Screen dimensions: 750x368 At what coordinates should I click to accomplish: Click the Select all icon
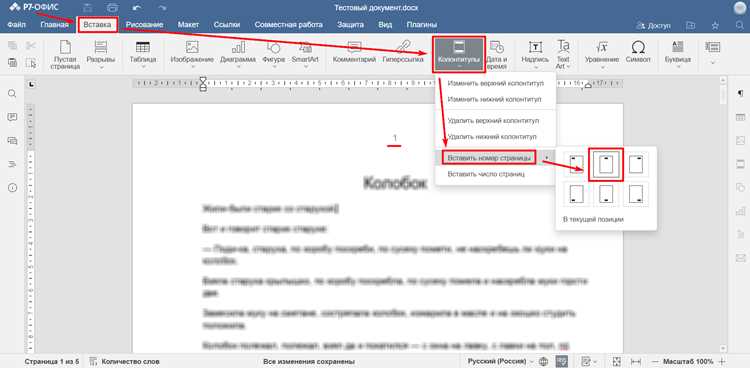click(31, 63)
